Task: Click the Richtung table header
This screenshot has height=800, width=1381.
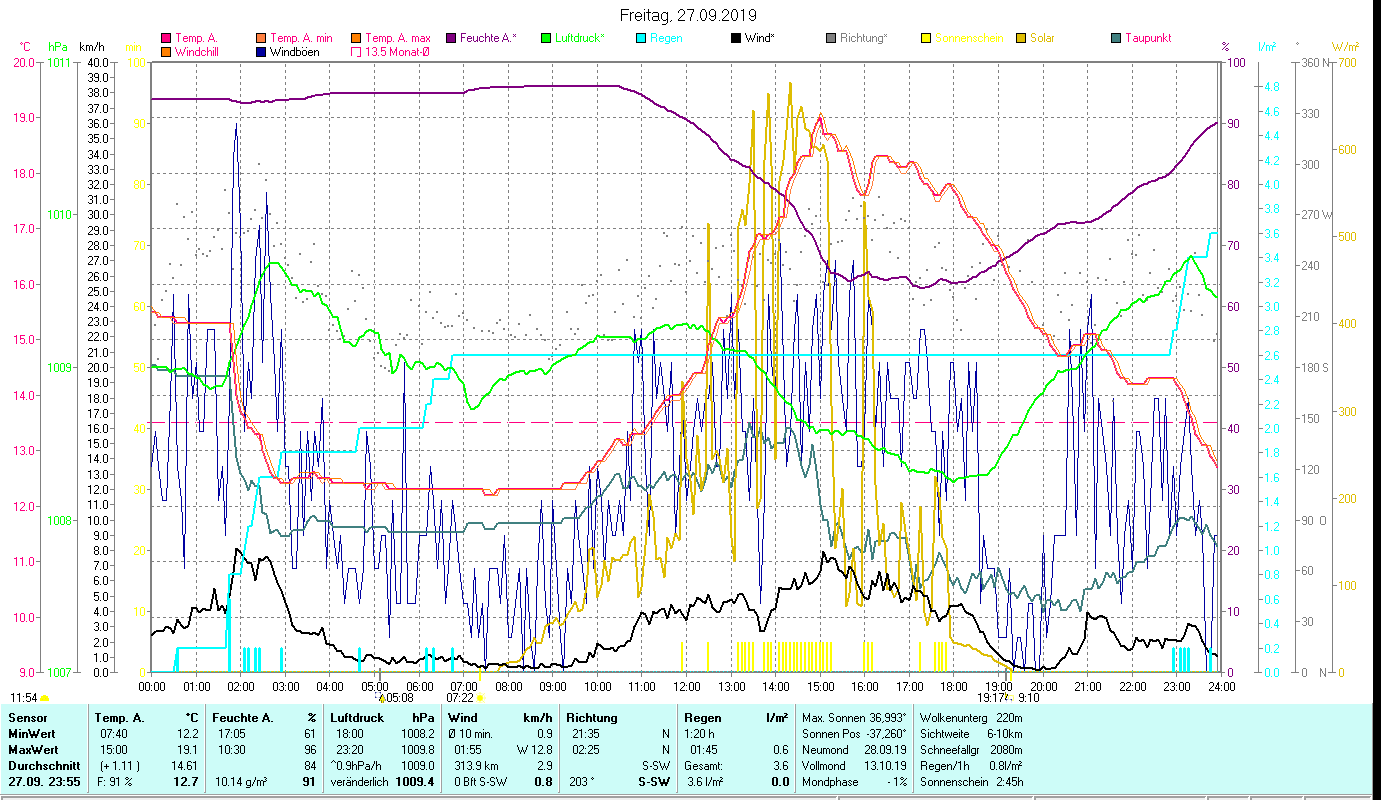Action: 592,718
